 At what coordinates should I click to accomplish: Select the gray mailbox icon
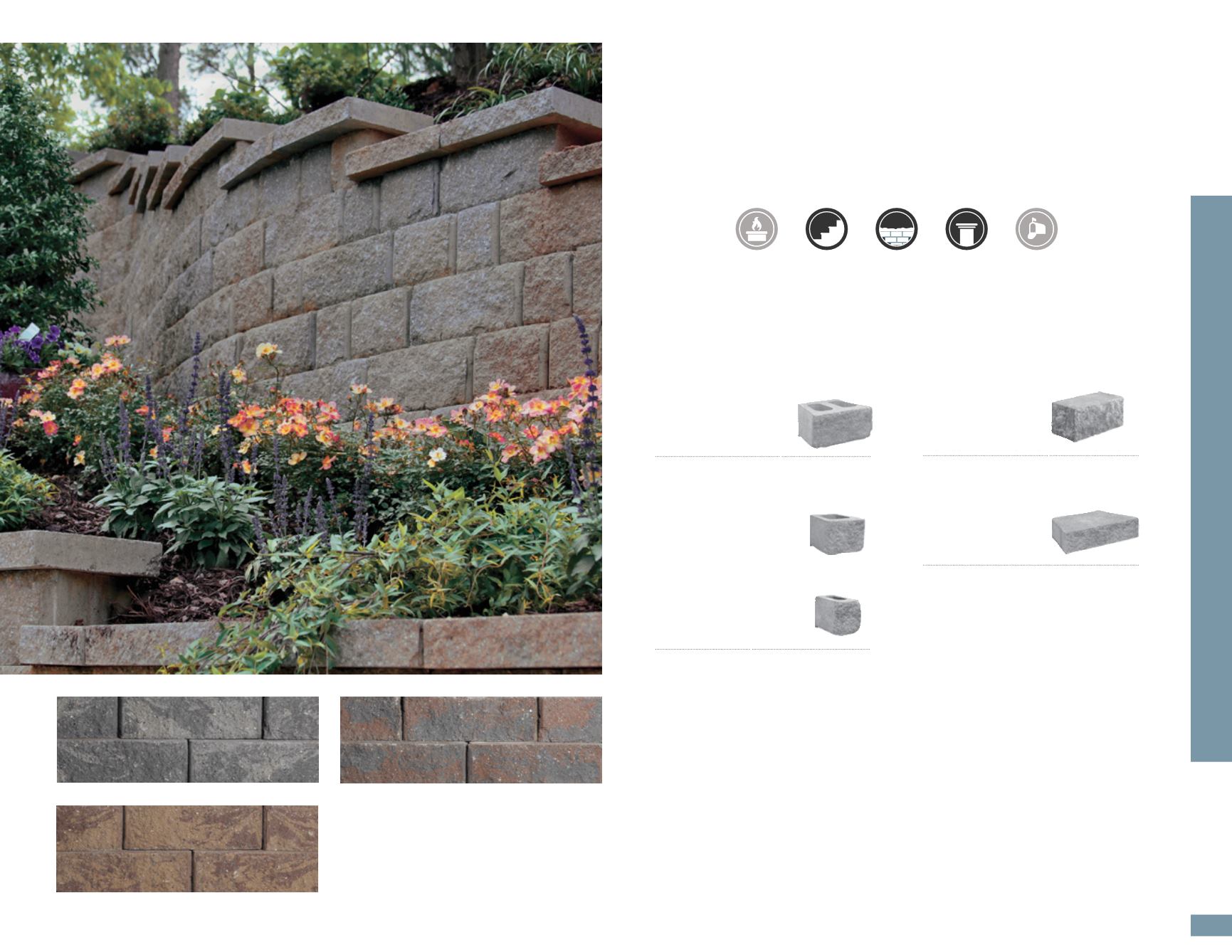[x=1036, y=229]
